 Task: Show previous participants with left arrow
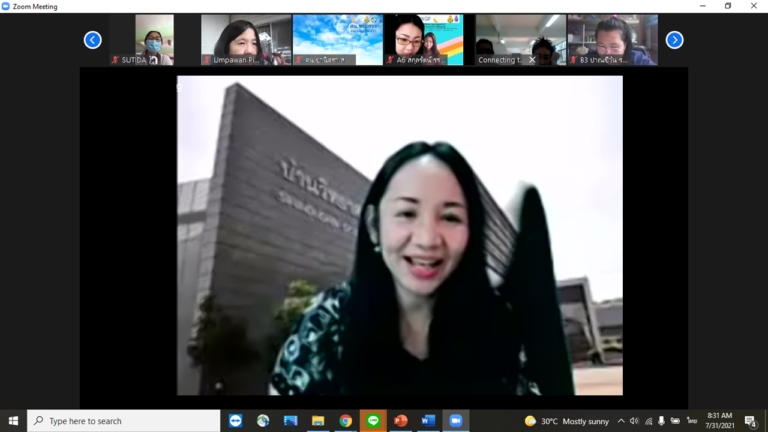click(92, 40)
